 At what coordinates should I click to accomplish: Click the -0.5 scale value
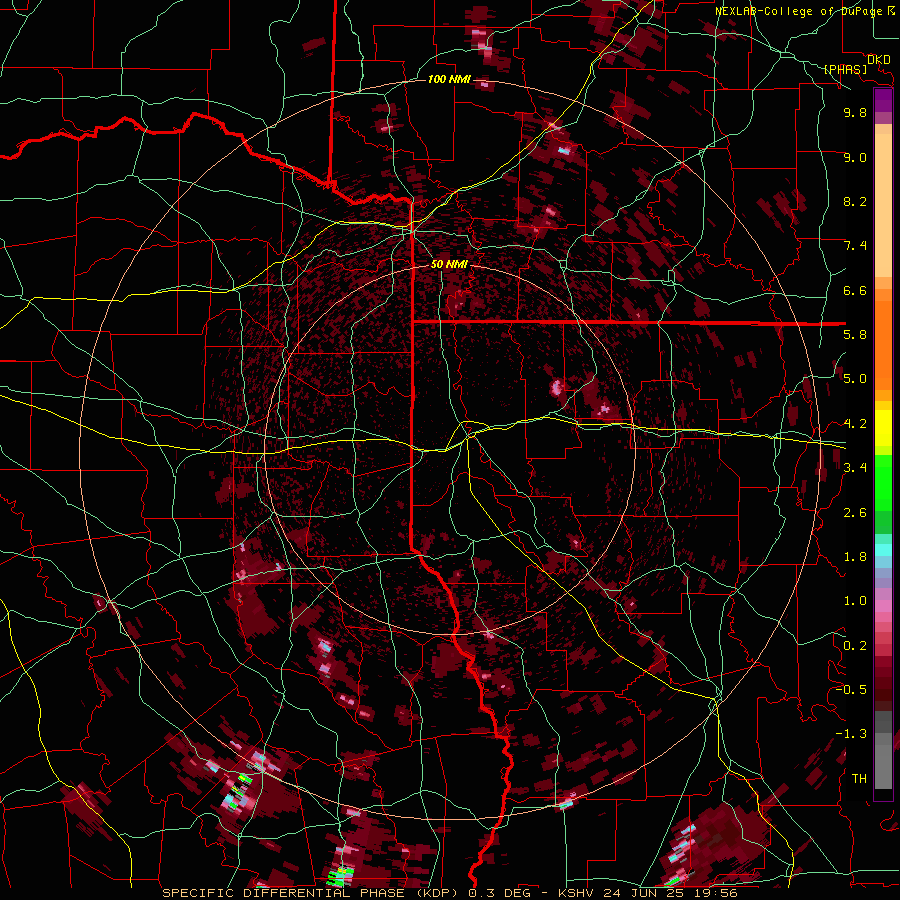[851, 690]
